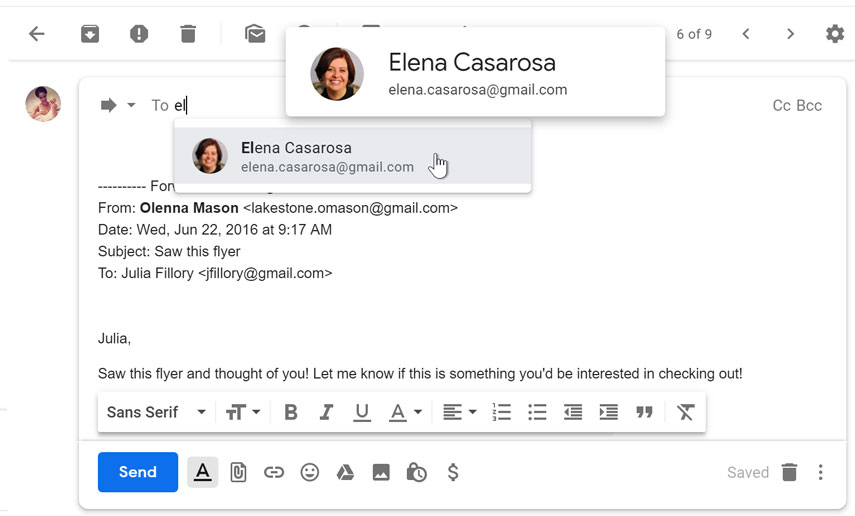Open the reply type dropdown arrow
This screenshot has height=516, width=855.
(x=131, y=106)
